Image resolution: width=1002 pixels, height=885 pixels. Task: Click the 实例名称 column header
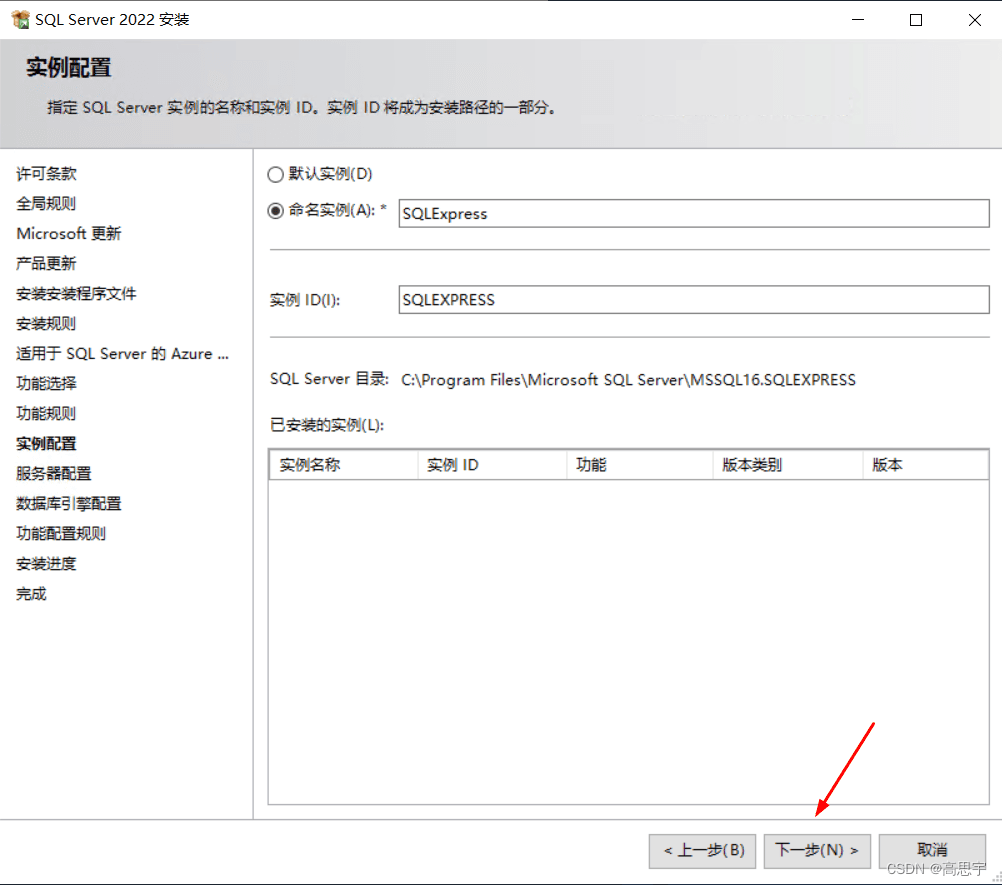344,465
